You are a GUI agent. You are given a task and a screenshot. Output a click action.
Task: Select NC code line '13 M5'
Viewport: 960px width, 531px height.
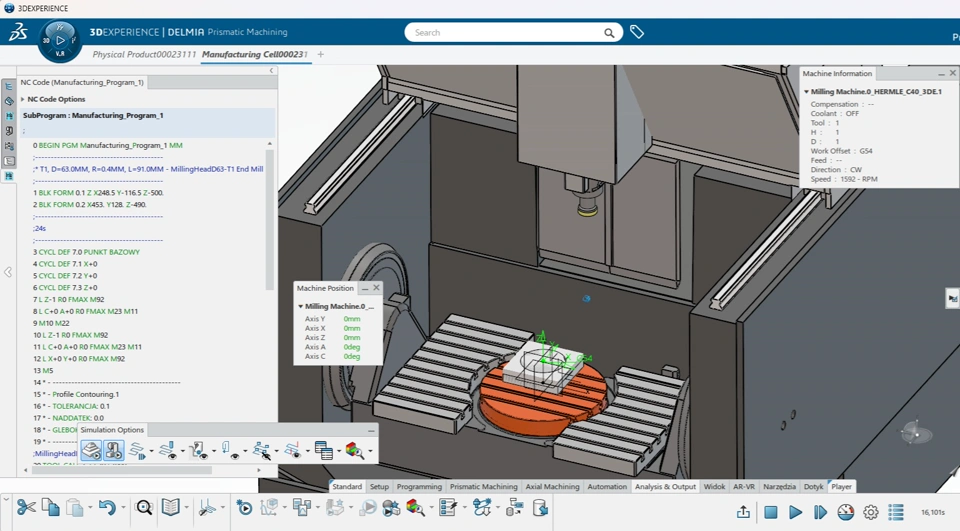(x=43, y=371)
